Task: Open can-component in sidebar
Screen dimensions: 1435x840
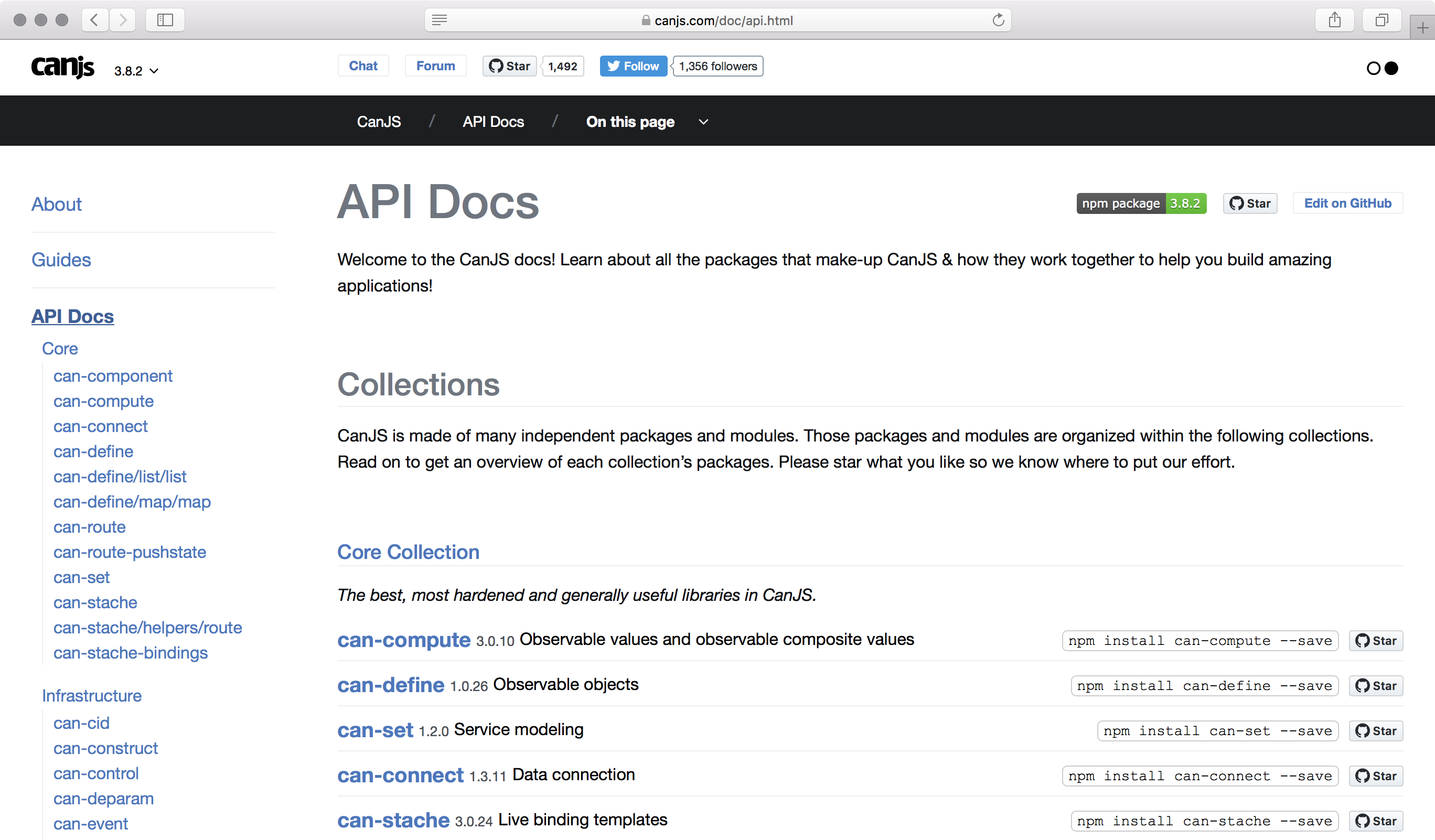Action: [113, 376]
